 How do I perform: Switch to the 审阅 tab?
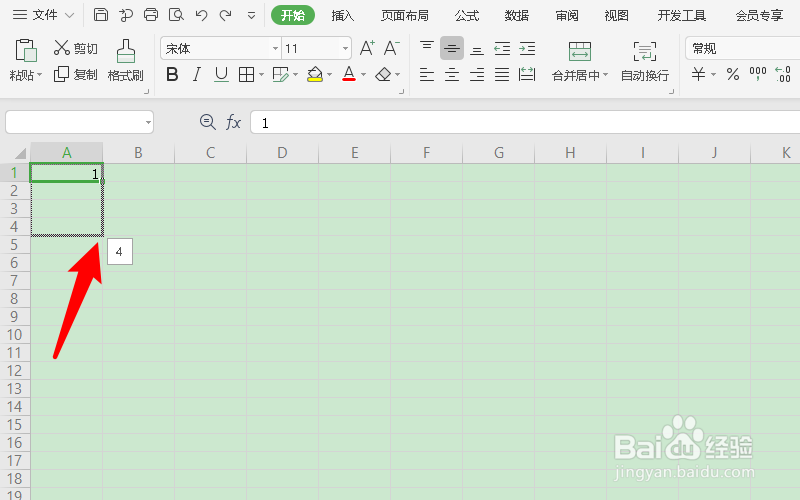tap(567, 15)
